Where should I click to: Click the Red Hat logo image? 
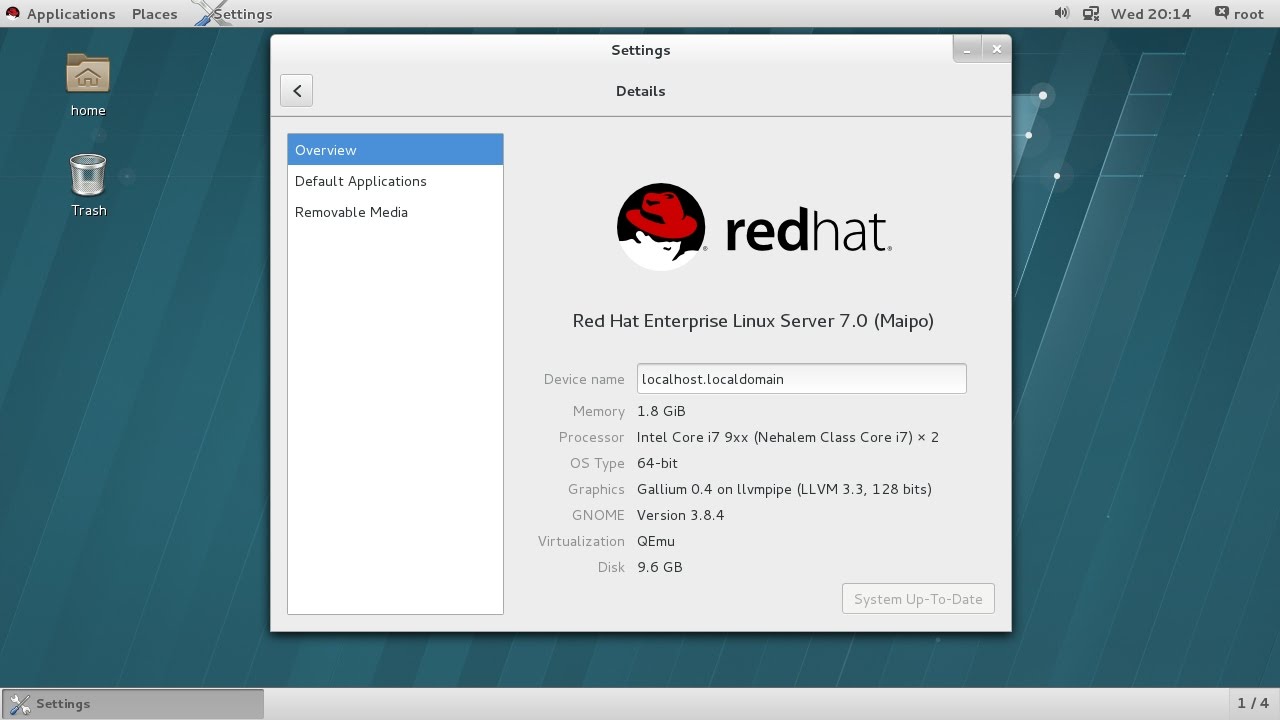[x=754, y=227]
